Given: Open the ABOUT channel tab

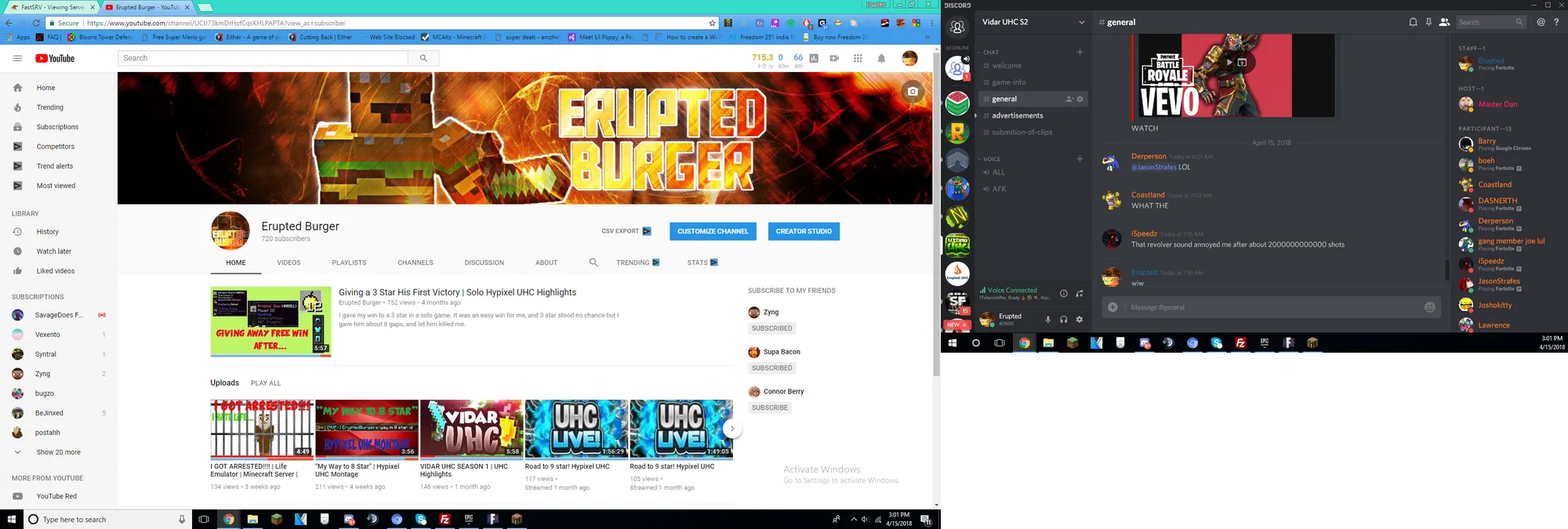Looking at the screenshot, I should [x=546, y=263].
